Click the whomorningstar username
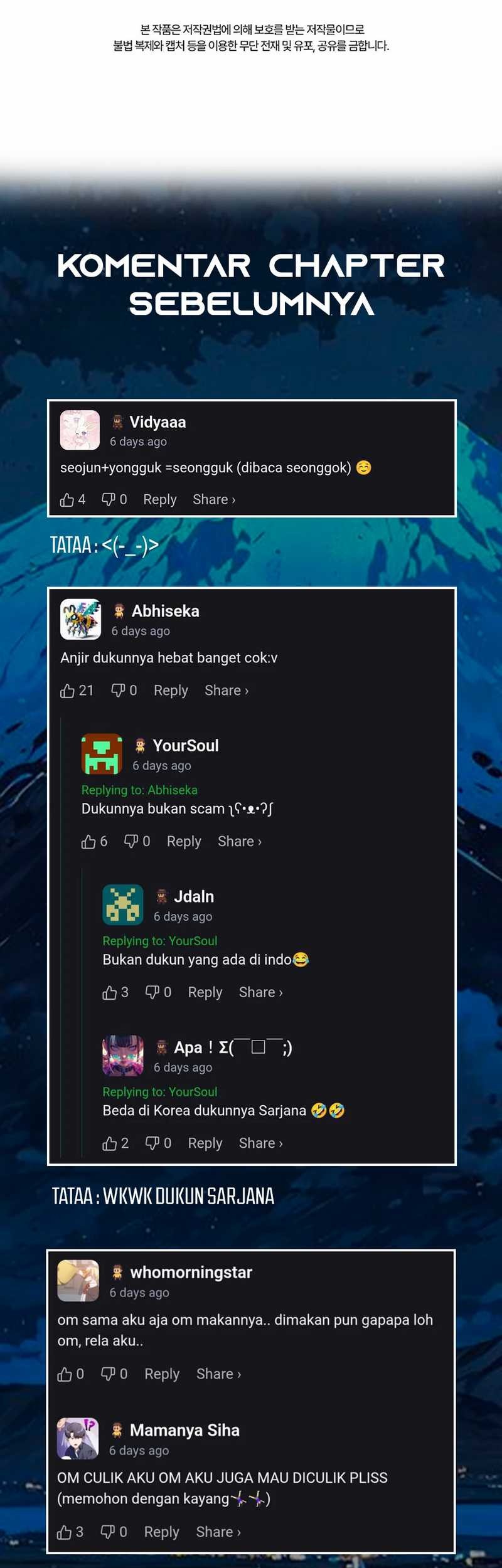The width and height of the screenshot is (502, 1568). point(191,1272)
